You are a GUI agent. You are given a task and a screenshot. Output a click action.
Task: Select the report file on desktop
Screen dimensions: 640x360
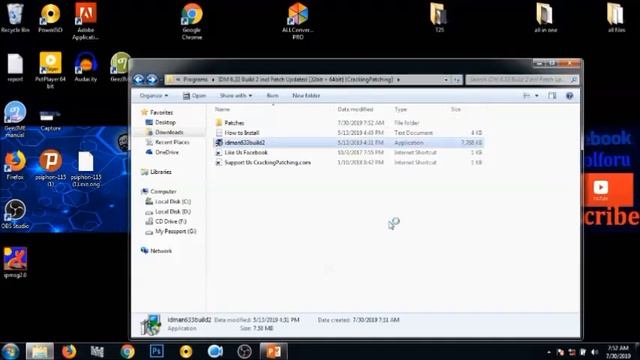click(x=15, y=67)
